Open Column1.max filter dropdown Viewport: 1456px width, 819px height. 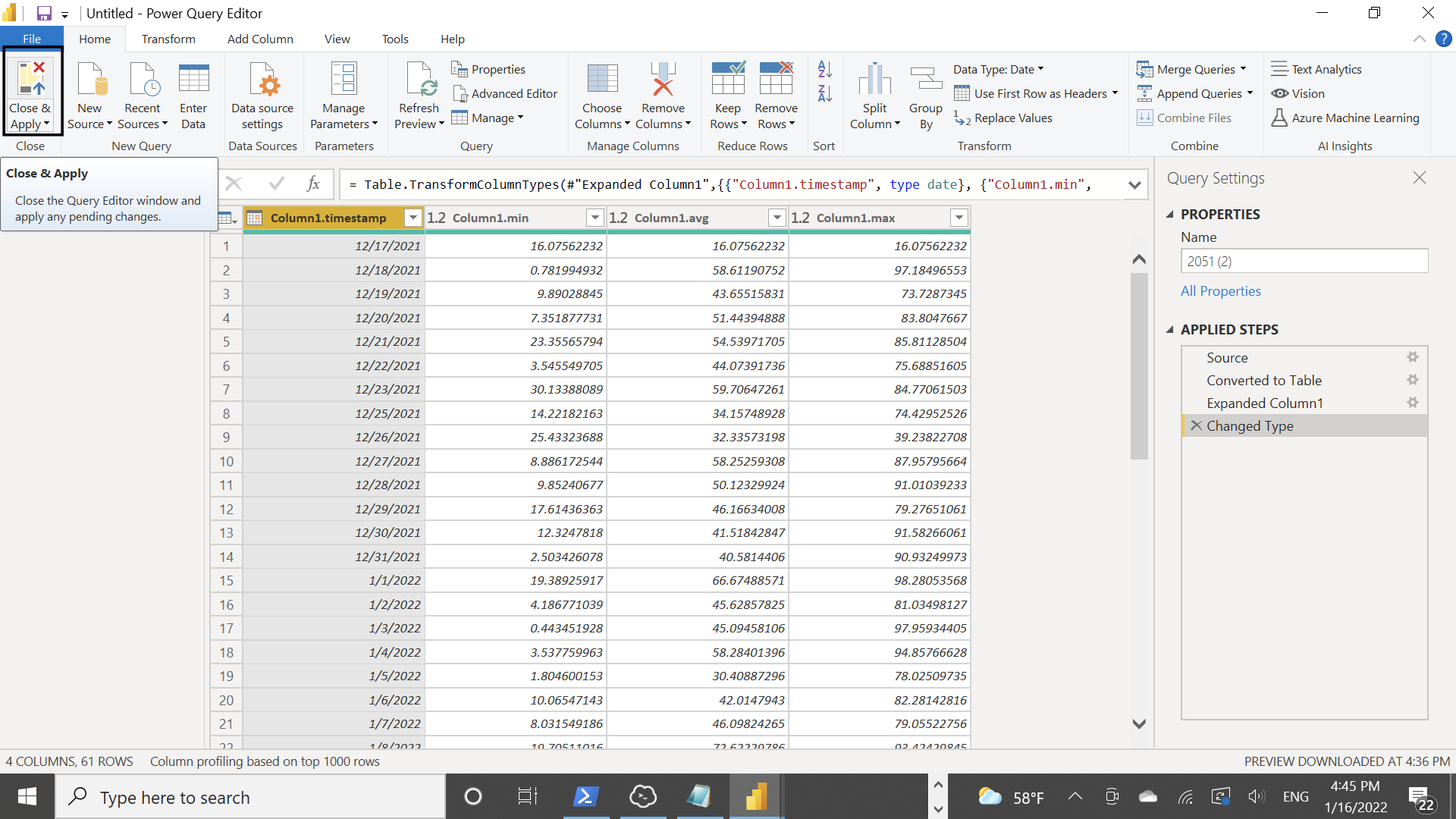pyautogui.click(x=959, y=218)
